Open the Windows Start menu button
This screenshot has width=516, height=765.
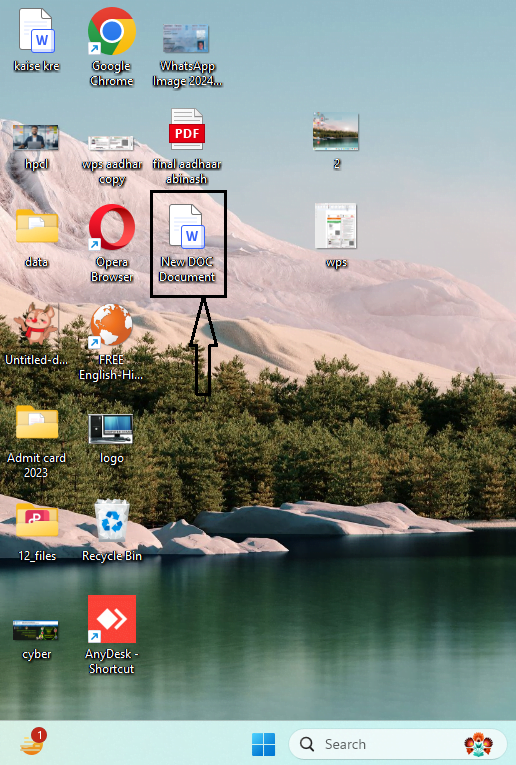pyautogui.click(x=263, y=745)
